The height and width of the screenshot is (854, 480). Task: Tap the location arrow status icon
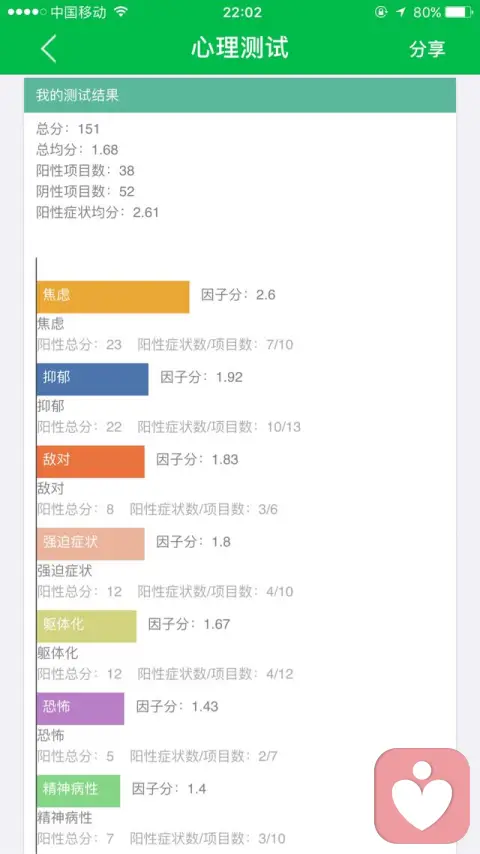(x=401, y=12)
